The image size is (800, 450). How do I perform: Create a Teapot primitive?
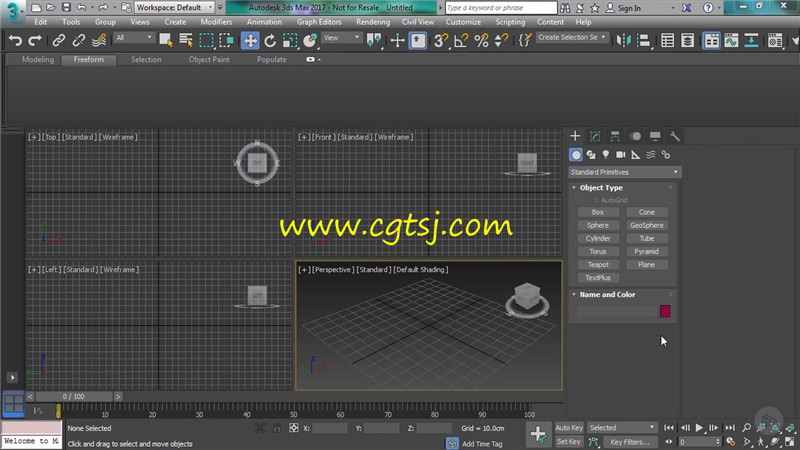(598, 265)
